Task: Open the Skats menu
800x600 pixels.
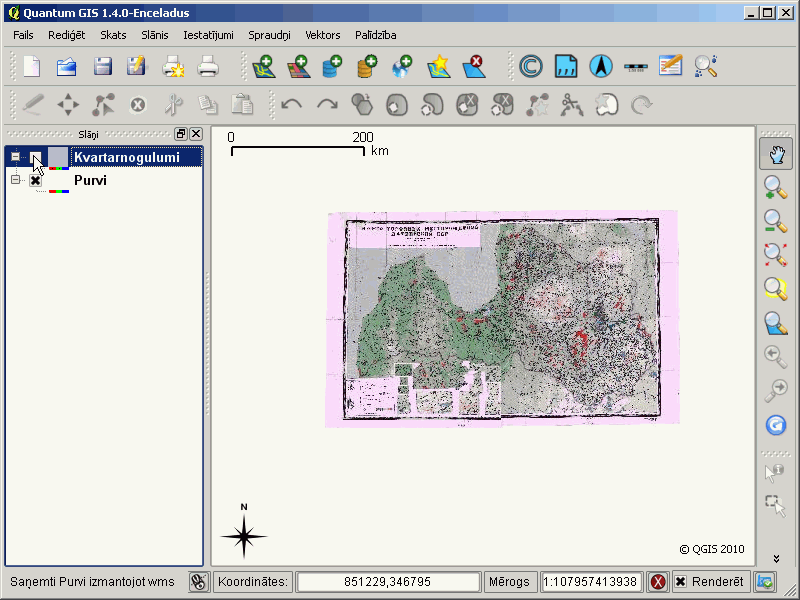Action: point(113,35)
